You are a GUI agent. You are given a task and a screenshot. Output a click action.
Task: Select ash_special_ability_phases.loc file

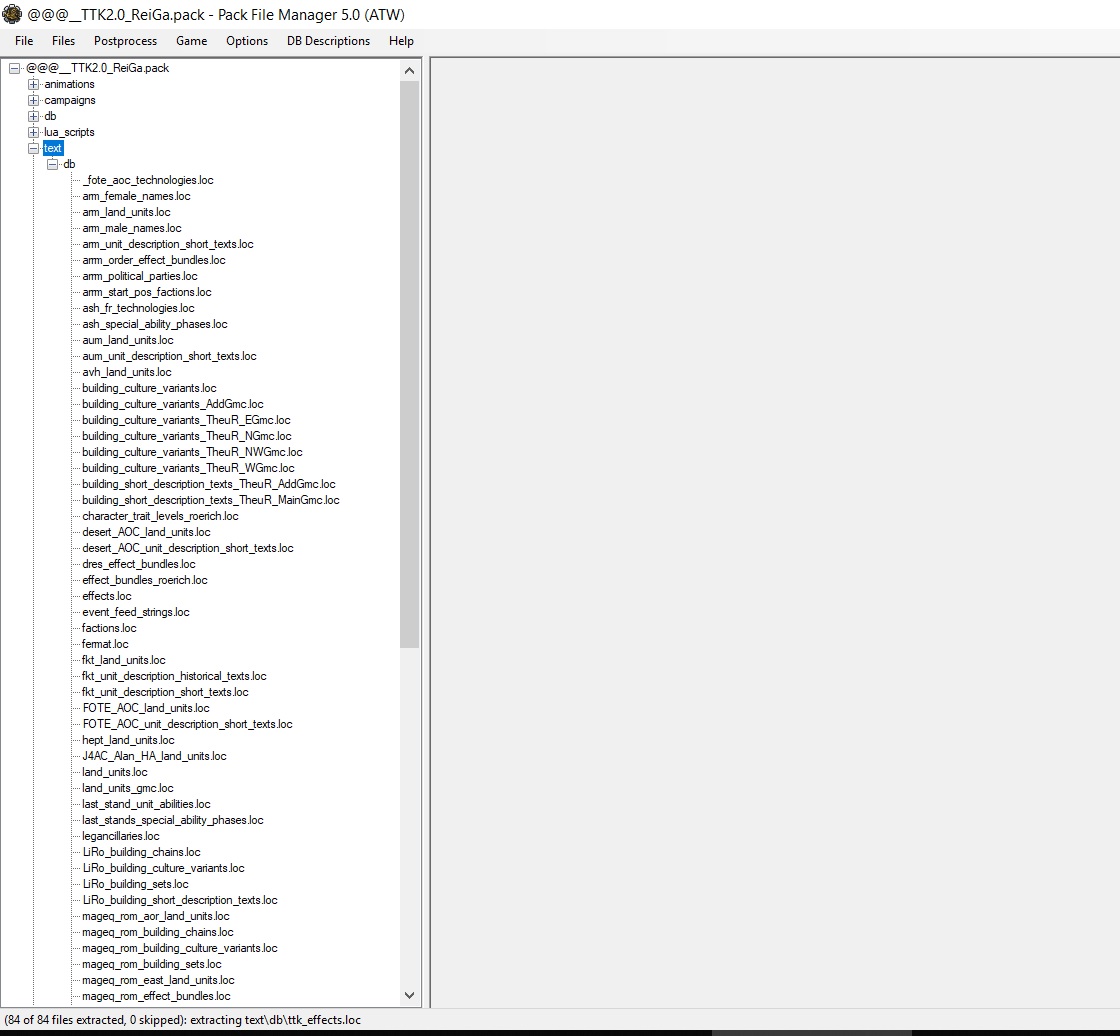pos(155,324)
